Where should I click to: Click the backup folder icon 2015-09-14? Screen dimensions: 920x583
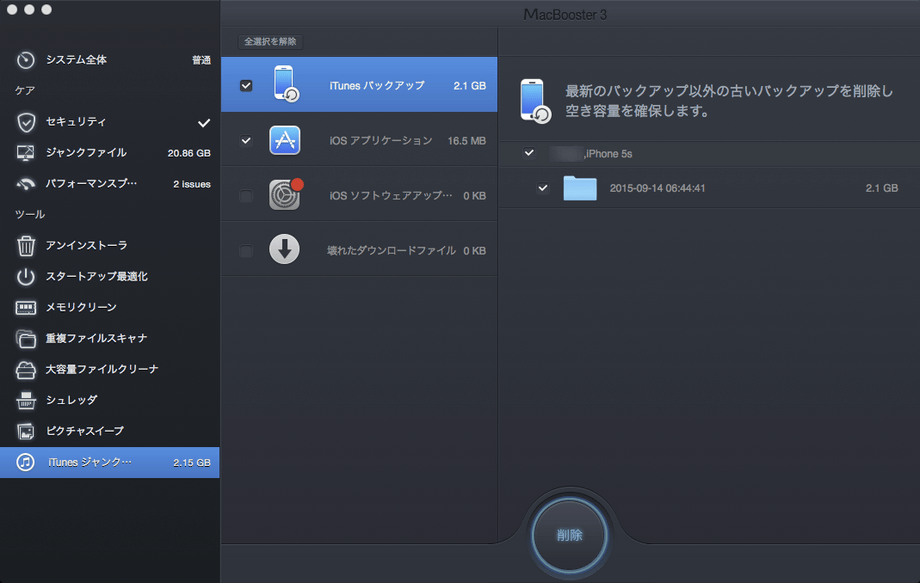[x=580, y=188]
